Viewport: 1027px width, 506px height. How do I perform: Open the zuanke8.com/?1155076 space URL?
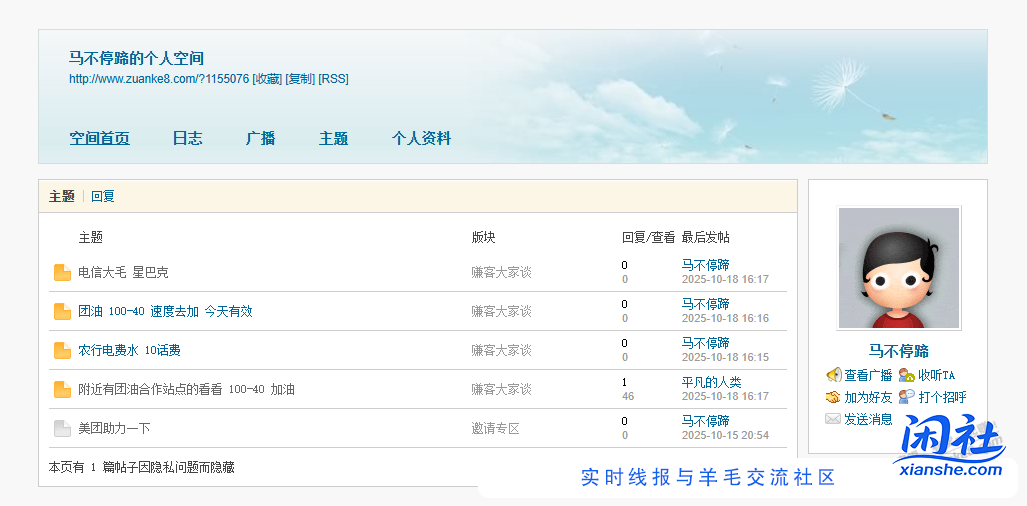click(x=159, y=79)
